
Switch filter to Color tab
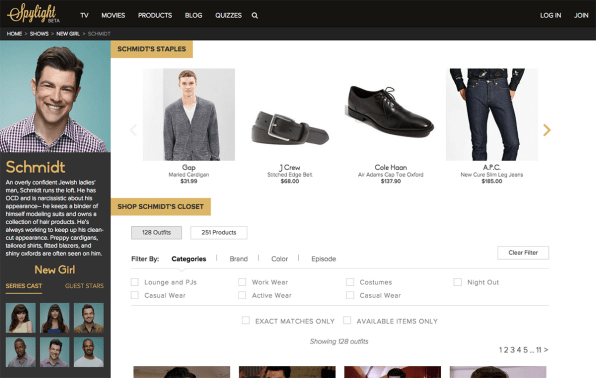pos(279,259)
